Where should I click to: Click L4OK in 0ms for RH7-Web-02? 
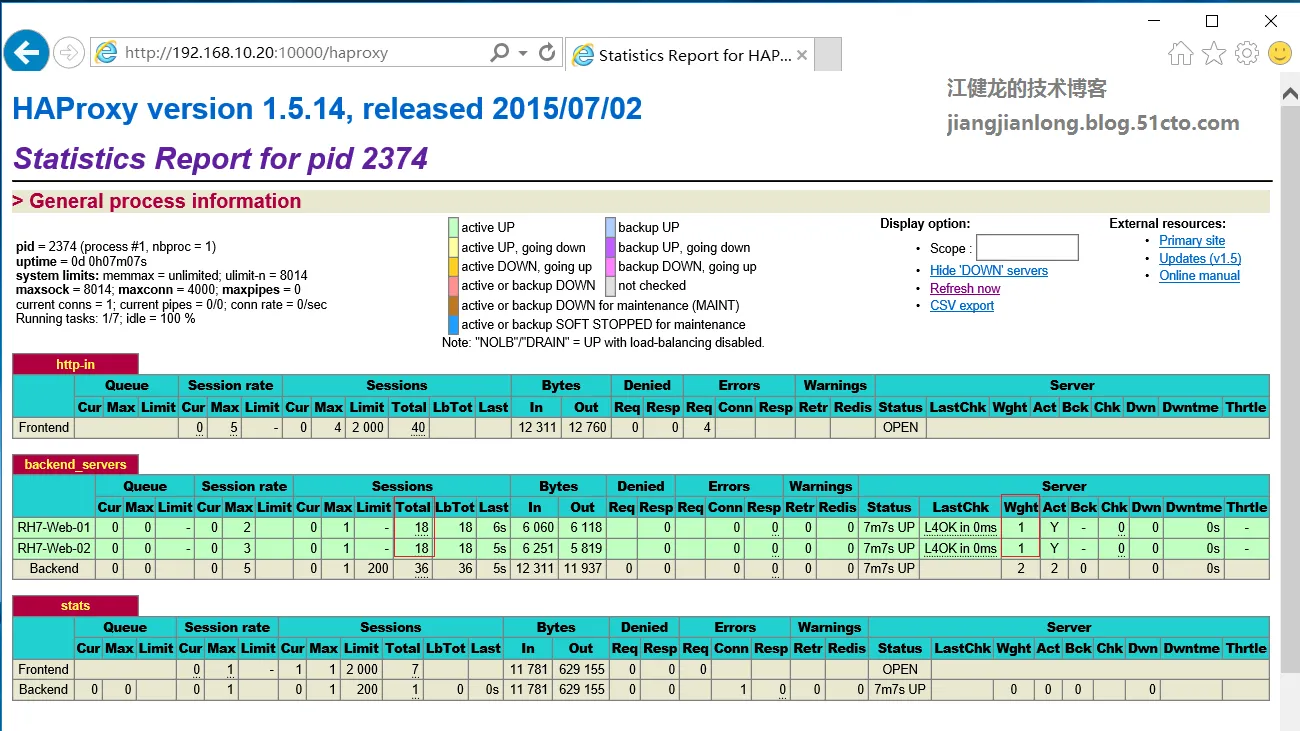tap(960, 548)
